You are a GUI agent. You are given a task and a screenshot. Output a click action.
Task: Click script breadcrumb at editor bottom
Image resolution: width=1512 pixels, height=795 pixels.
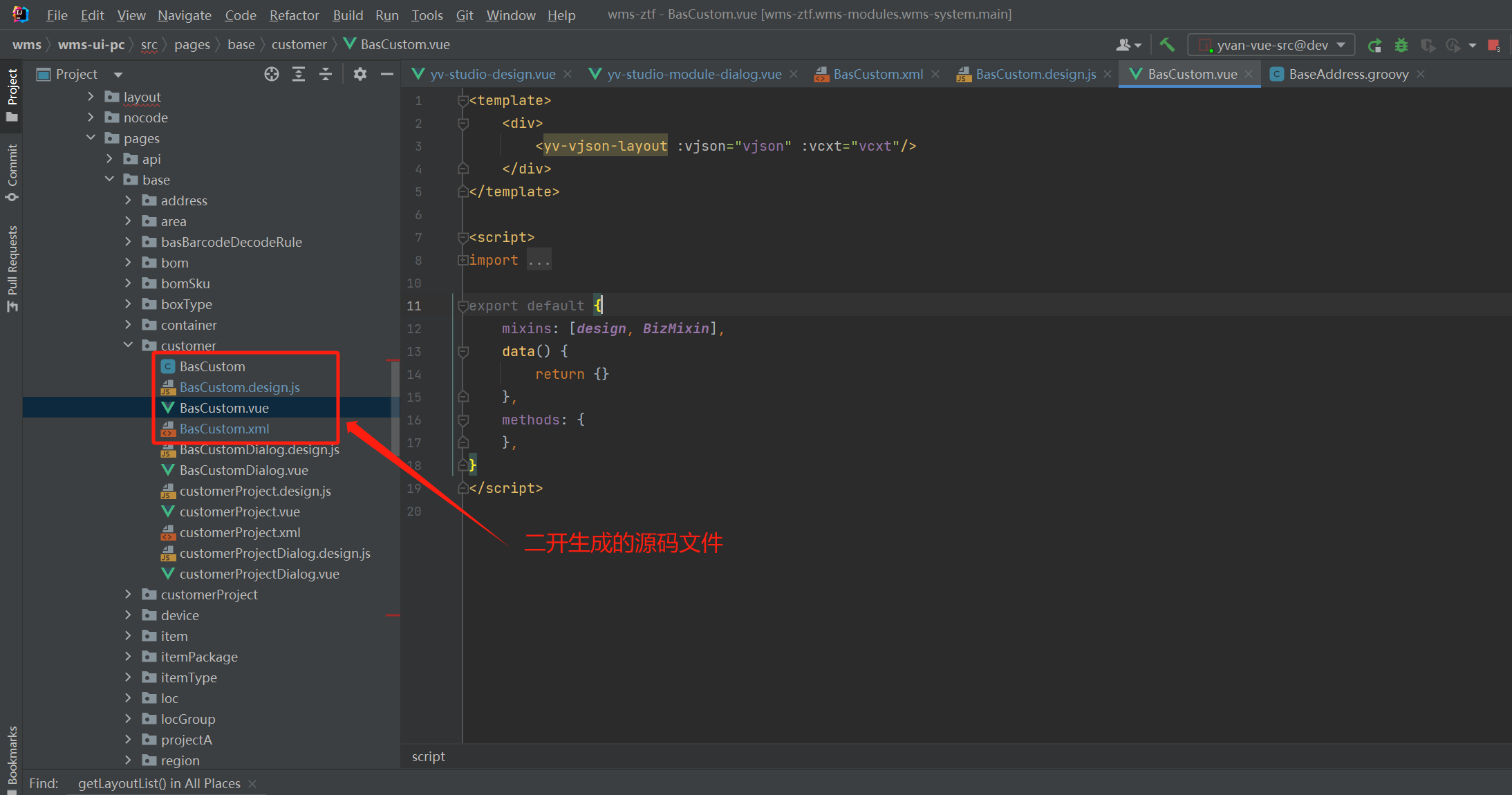429,757
